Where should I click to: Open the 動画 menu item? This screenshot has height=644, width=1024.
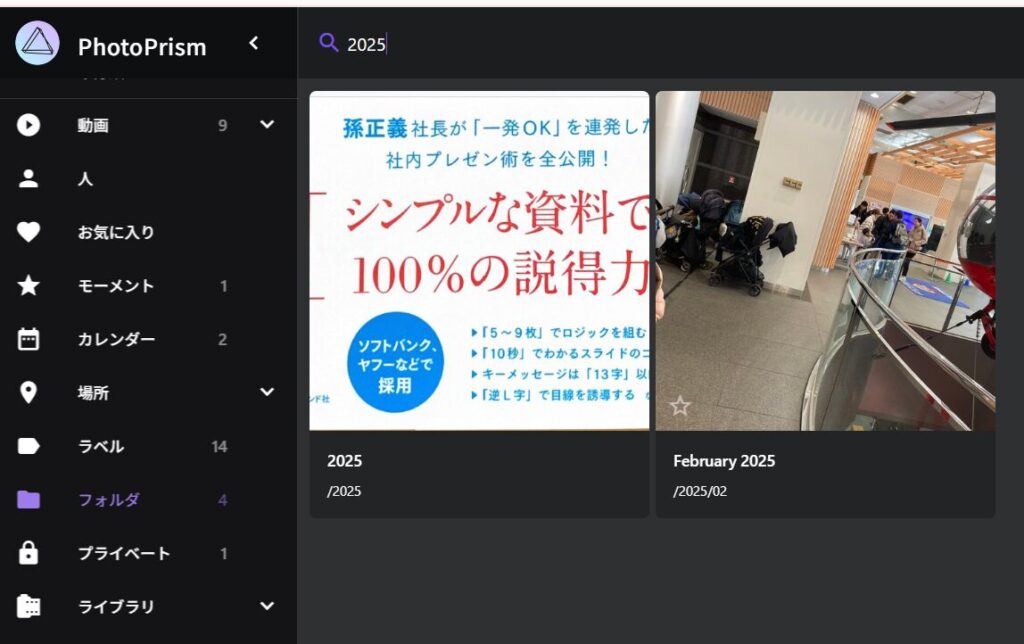click(x=148, y=125)
